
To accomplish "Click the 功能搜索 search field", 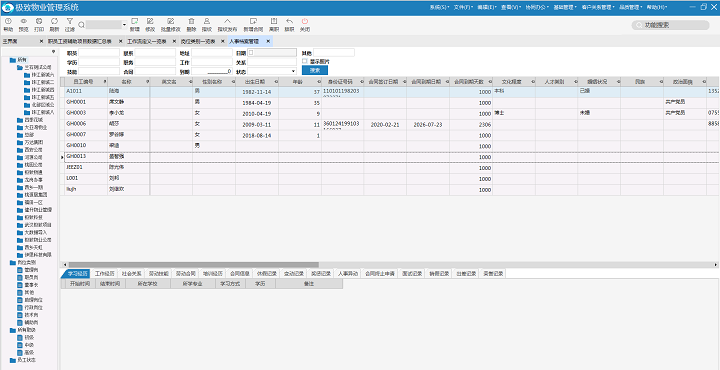I will (670, 25).
